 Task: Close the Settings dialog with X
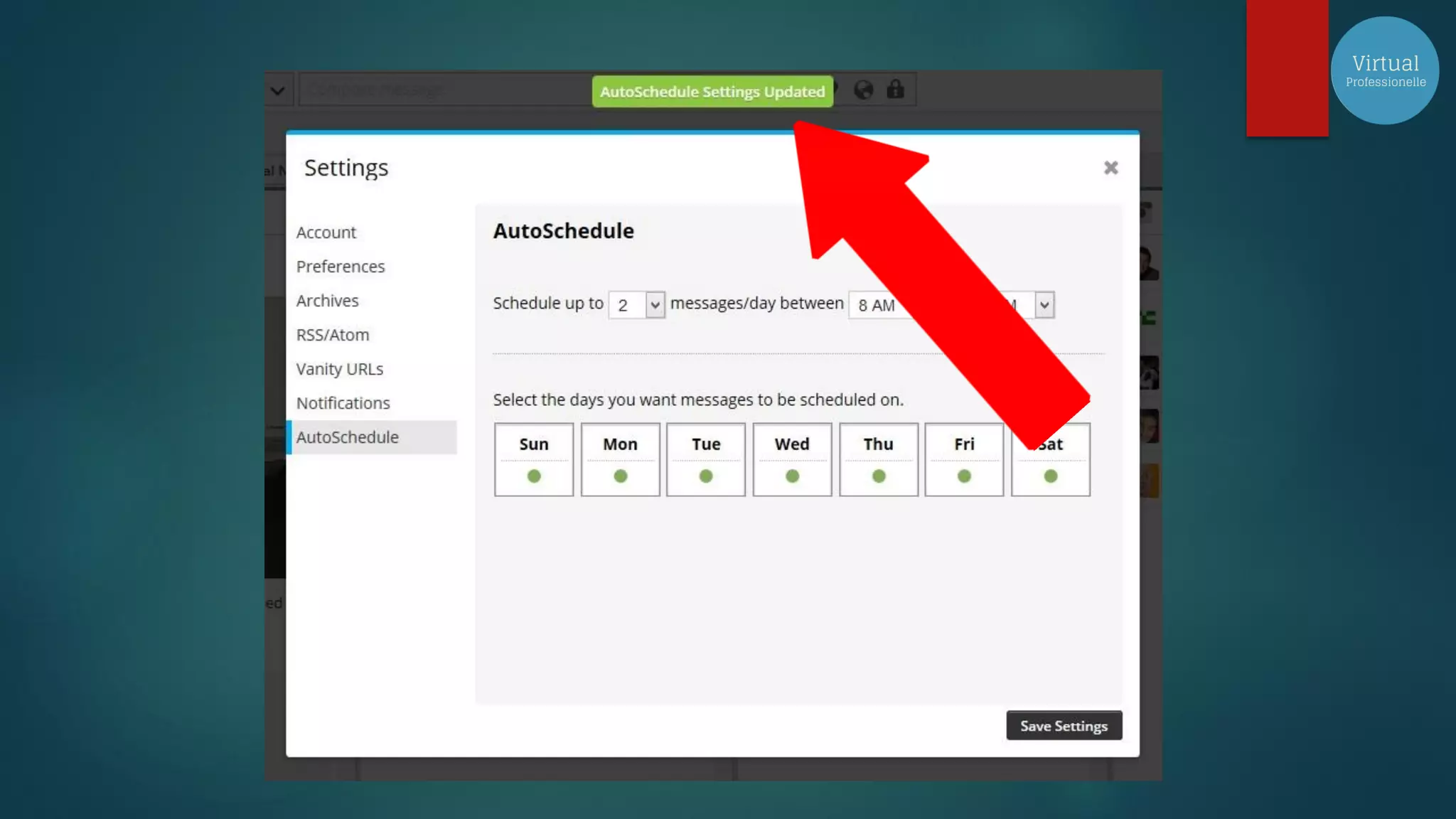1110,168
